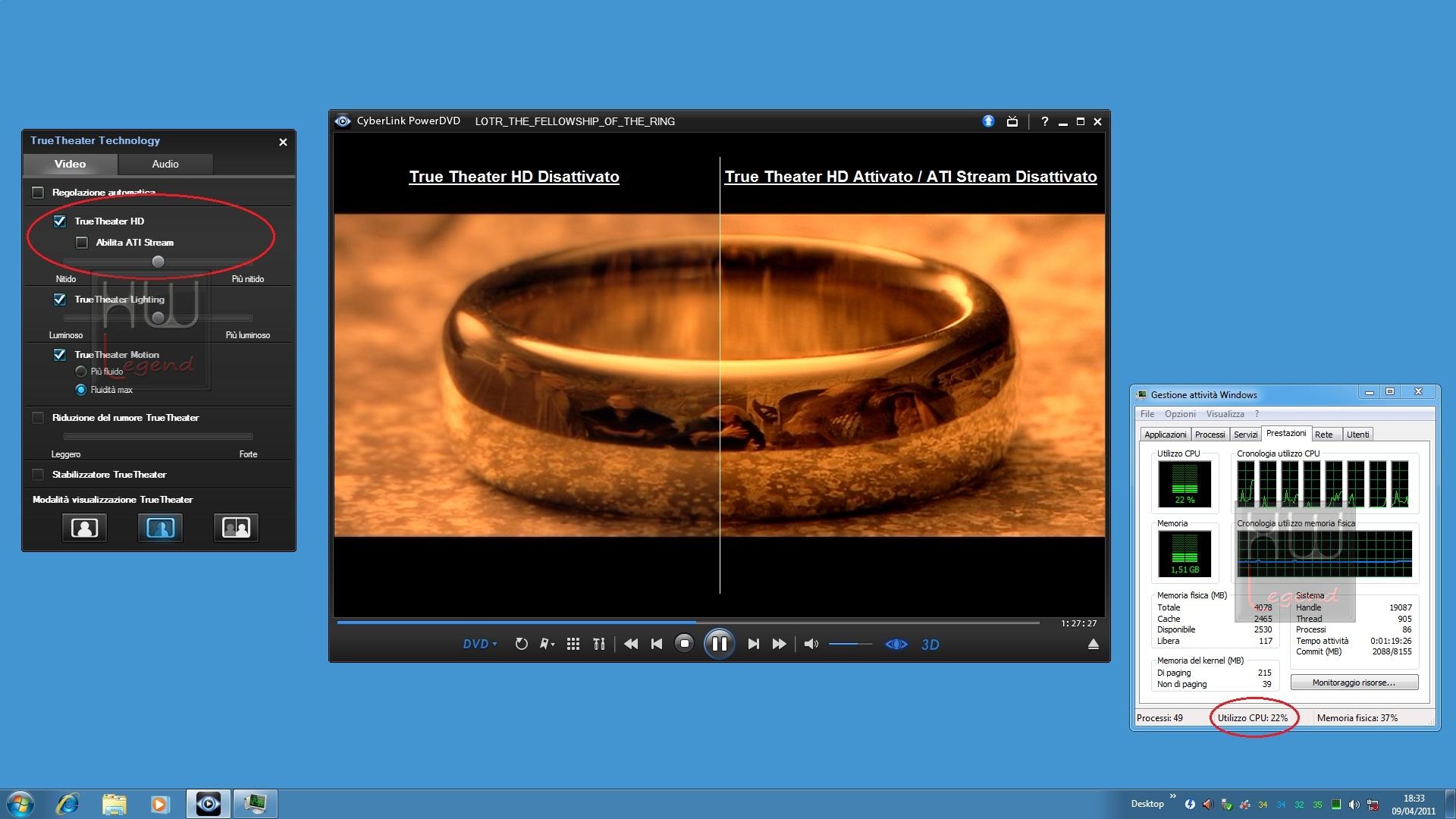Viewport: 1456px width, 819px height.
Task: Uncheck TrueTheater HD
Action: (60, 221)
